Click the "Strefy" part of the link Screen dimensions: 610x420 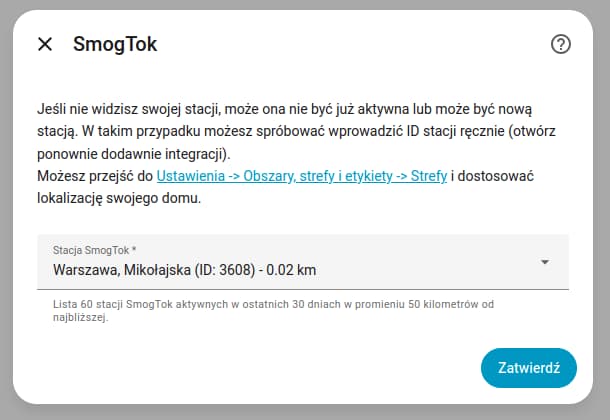pos(429,176)
